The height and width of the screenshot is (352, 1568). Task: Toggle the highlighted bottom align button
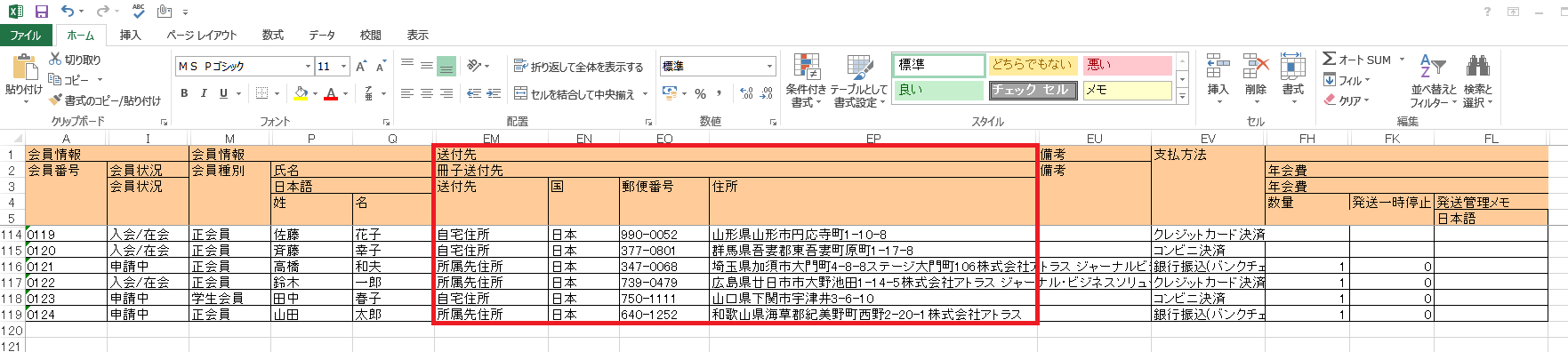click(446, 66)
